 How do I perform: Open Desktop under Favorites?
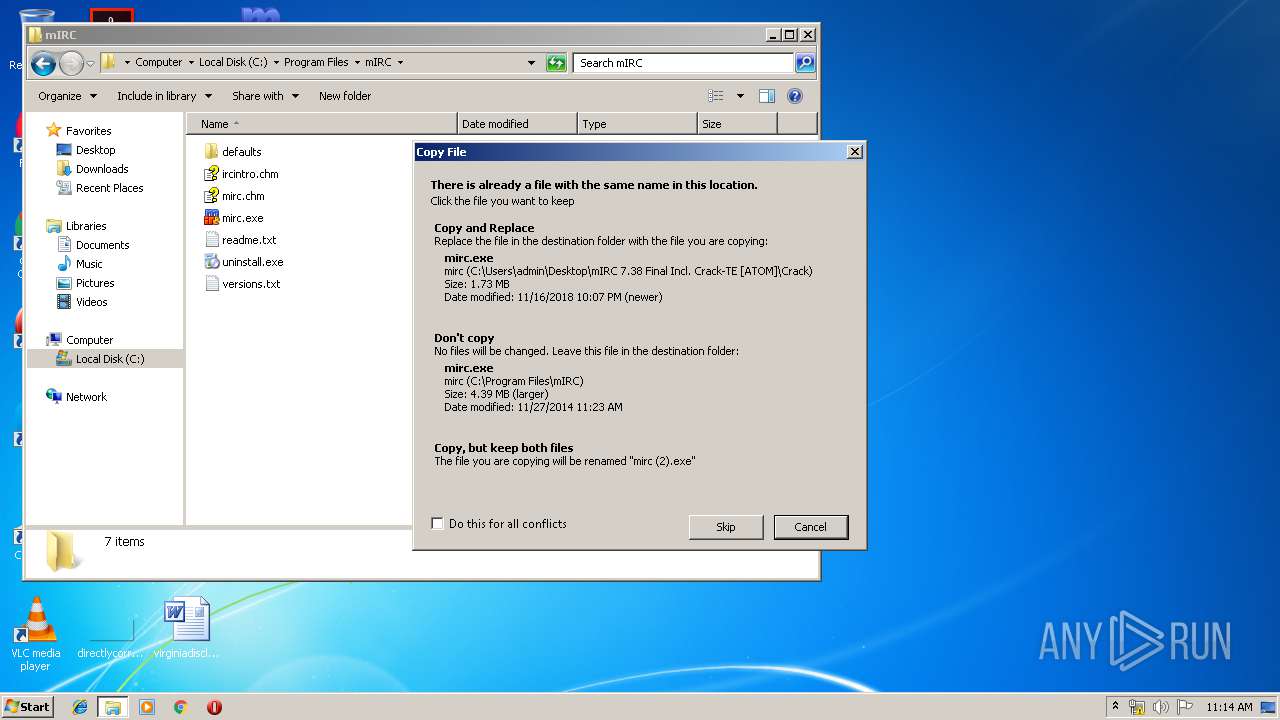95,150
